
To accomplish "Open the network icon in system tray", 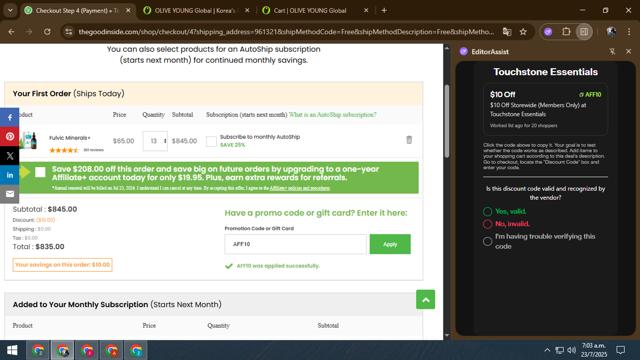I will tap(560, 350).
